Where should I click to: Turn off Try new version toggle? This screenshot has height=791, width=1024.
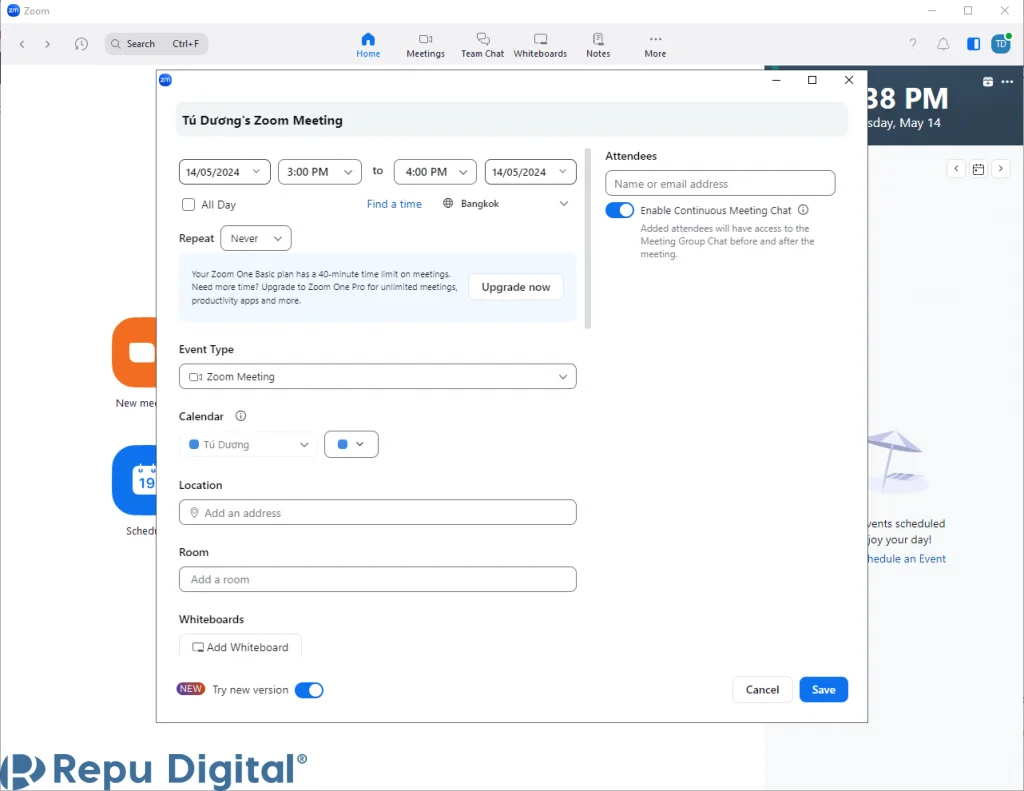(309, 690)
